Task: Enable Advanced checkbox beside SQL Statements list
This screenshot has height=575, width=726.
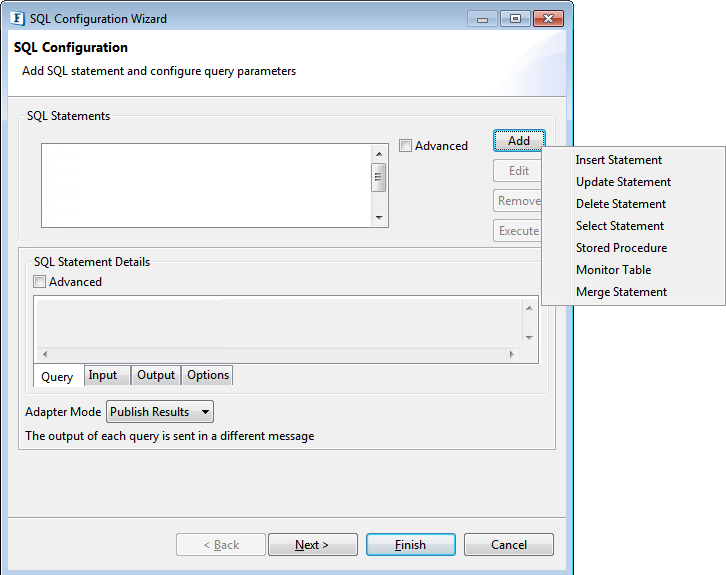Action: [405, 146]
